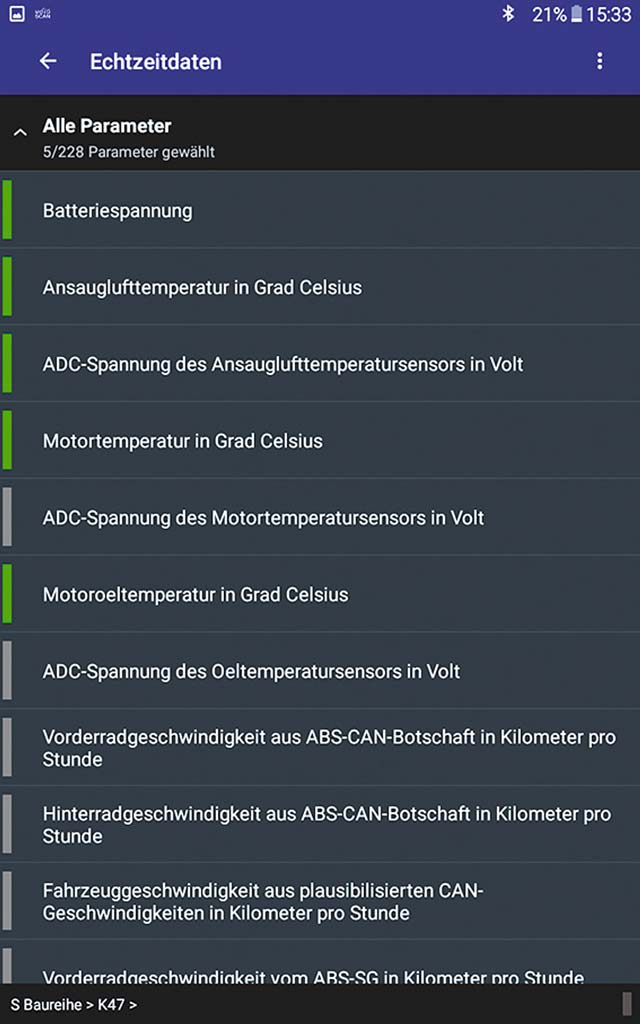Deselect Motortemperatur in Grad Celsius
Screen dimensions: 640x1024
point(320,441)
